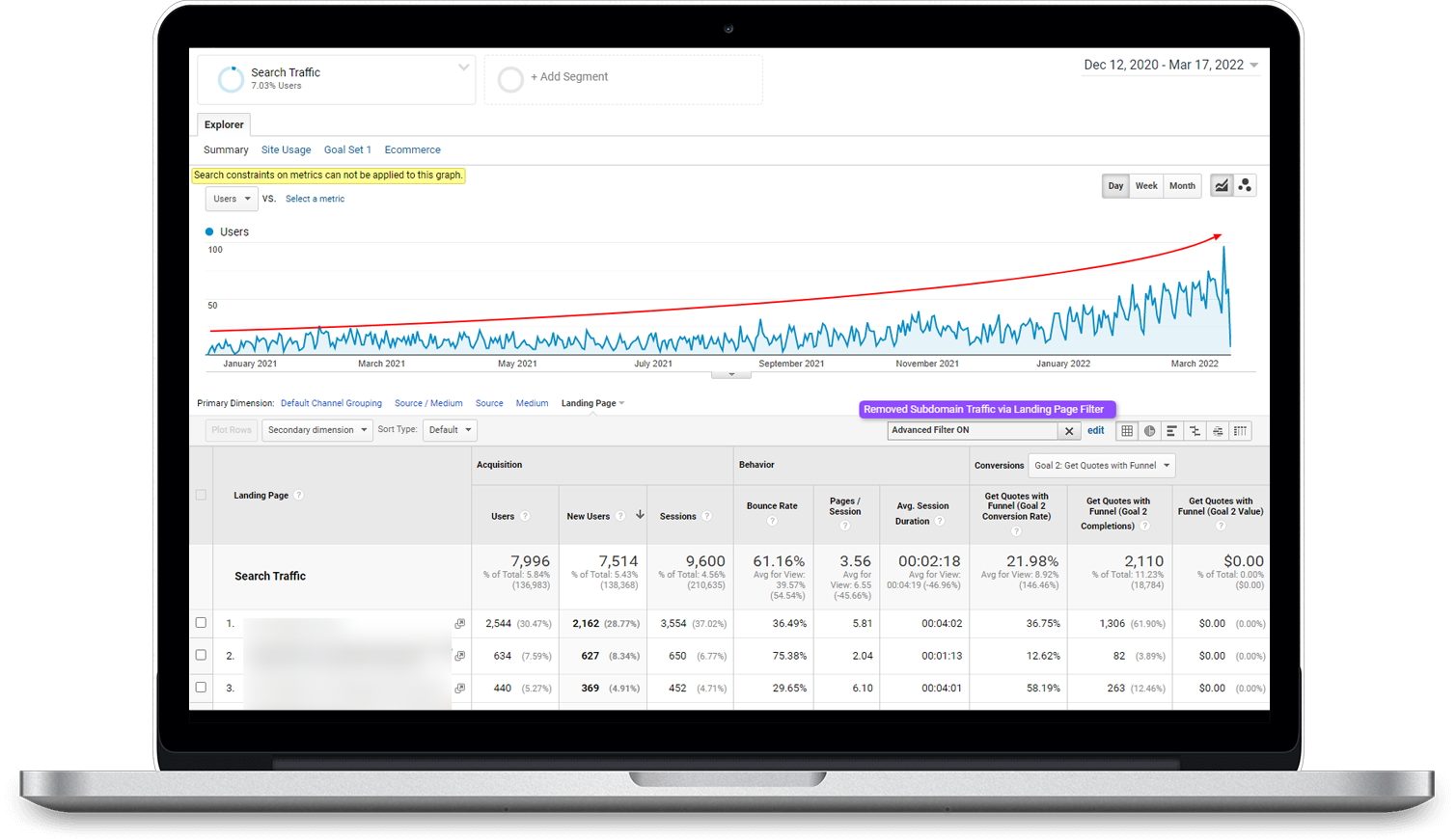This screenshot has width=1456, height=839.
Task: Open the Secondary dimension dropdown
Action: coord(317,430)
